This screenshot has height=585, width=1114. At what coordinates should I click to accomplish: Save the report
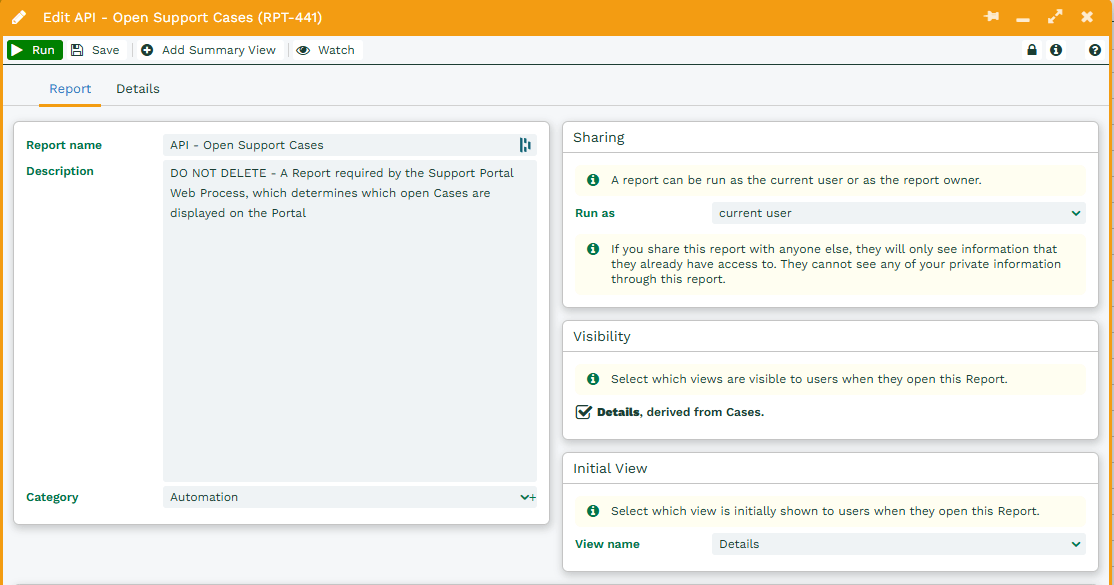(x=95, y=50)
